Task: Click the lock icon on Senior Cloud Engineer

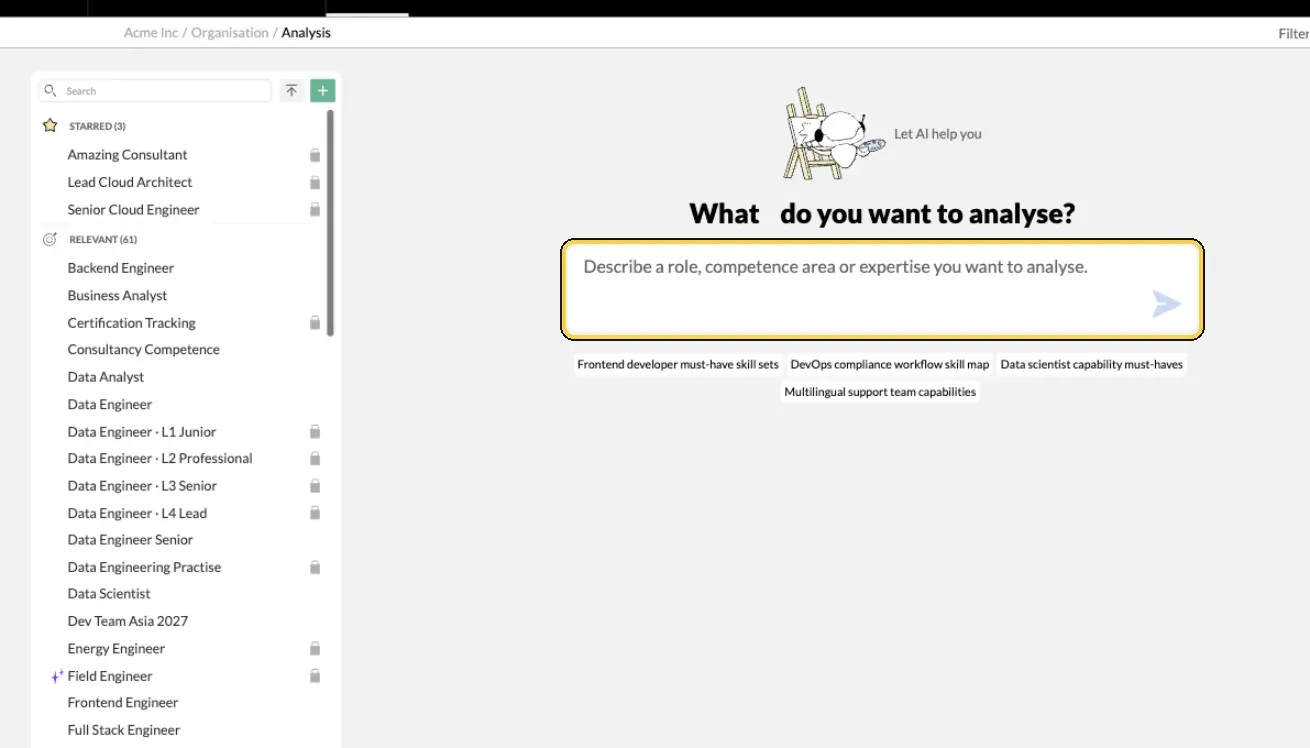Action: click(x=315, y=210)
